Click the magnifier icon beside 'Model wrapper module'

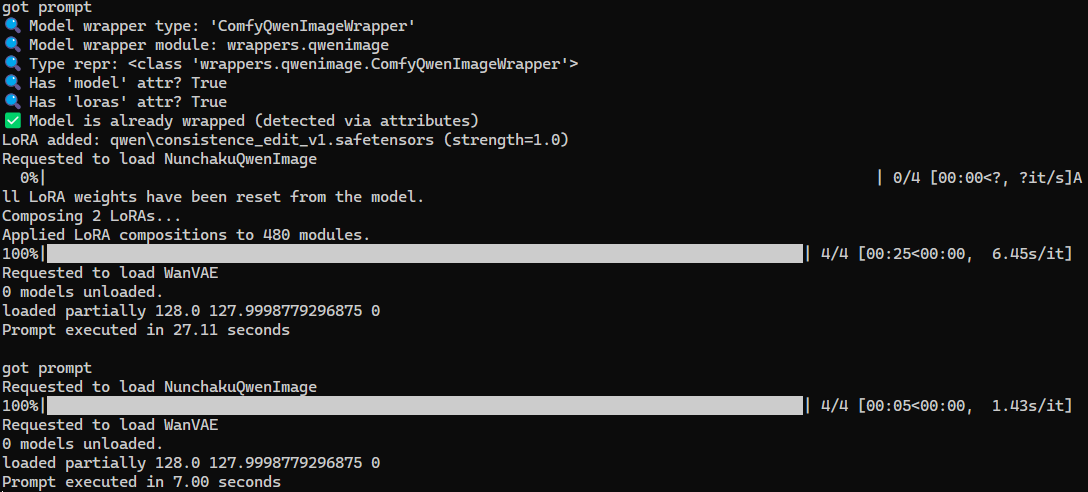tap(12, 45)
